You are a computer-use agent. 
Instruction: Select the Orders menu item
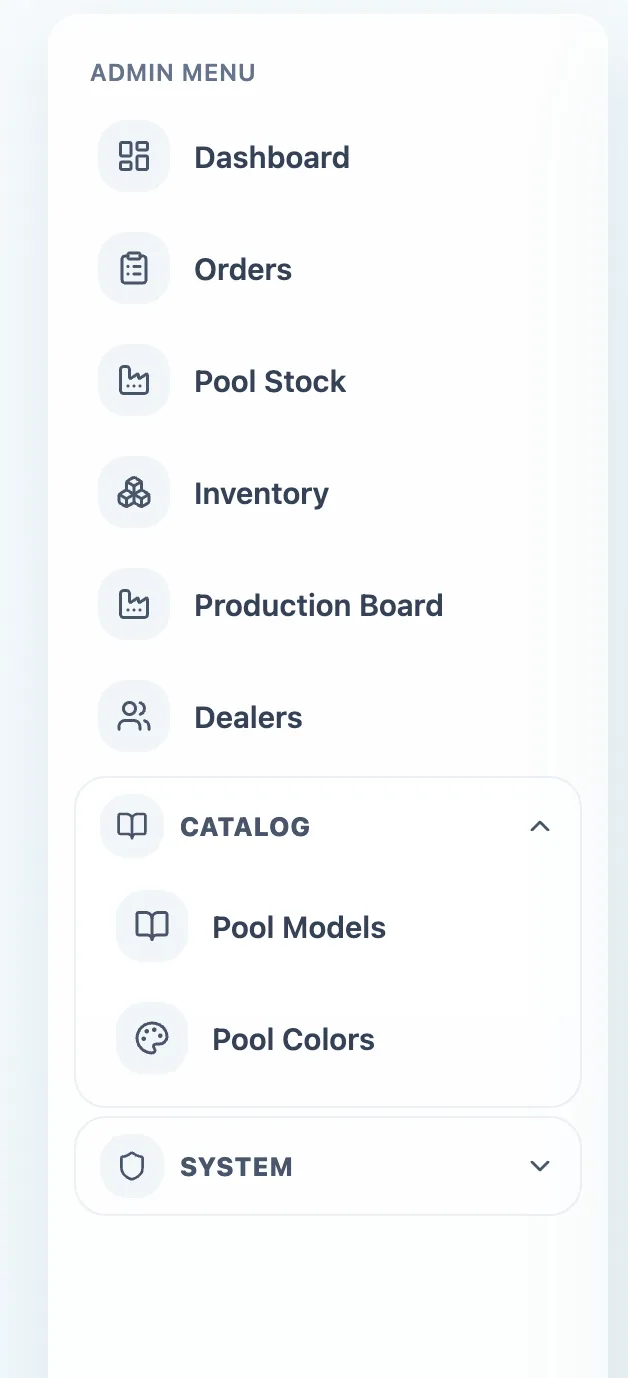click(243, 268)
